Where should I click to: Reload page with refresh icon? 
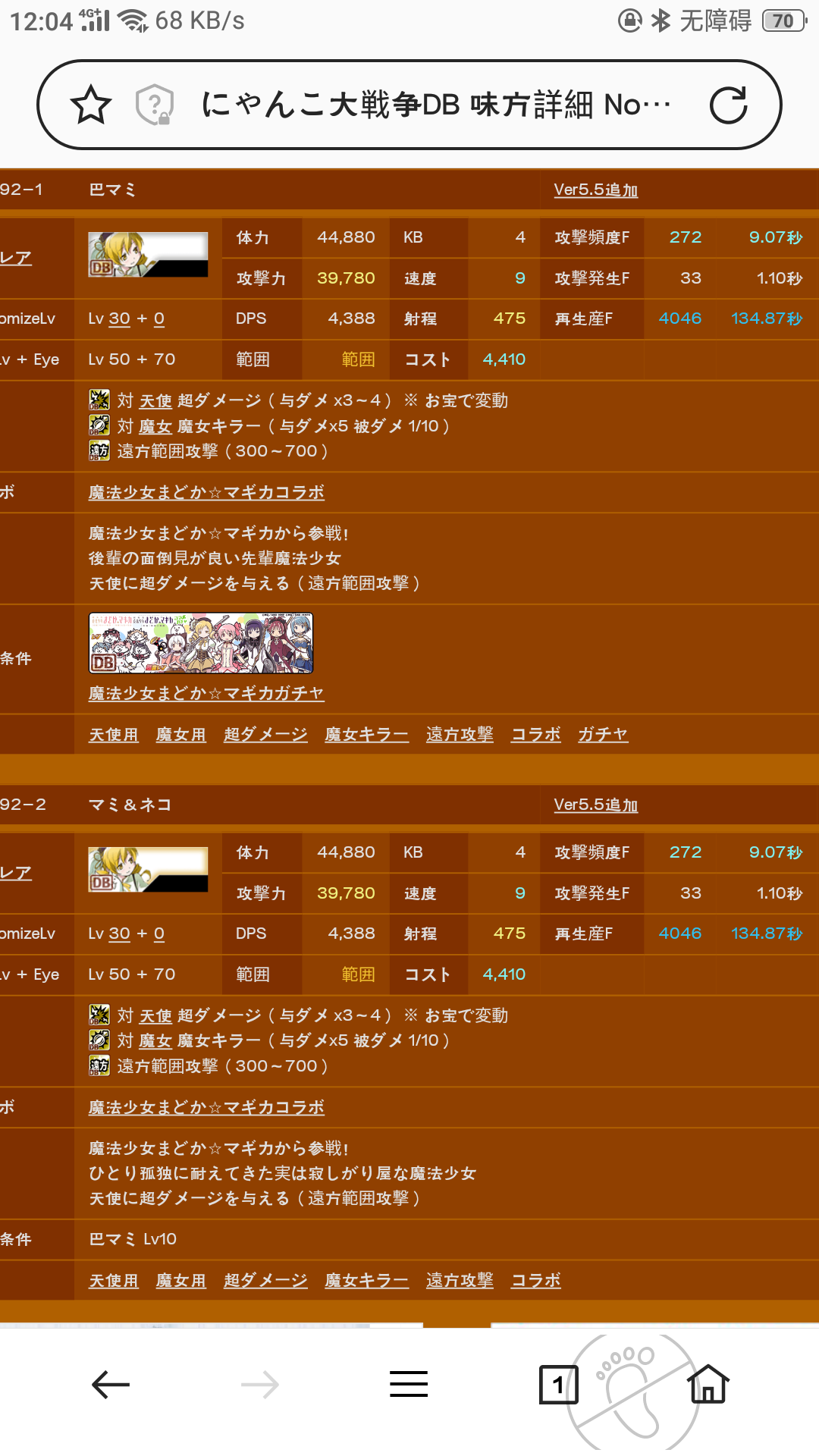(729, 105)
